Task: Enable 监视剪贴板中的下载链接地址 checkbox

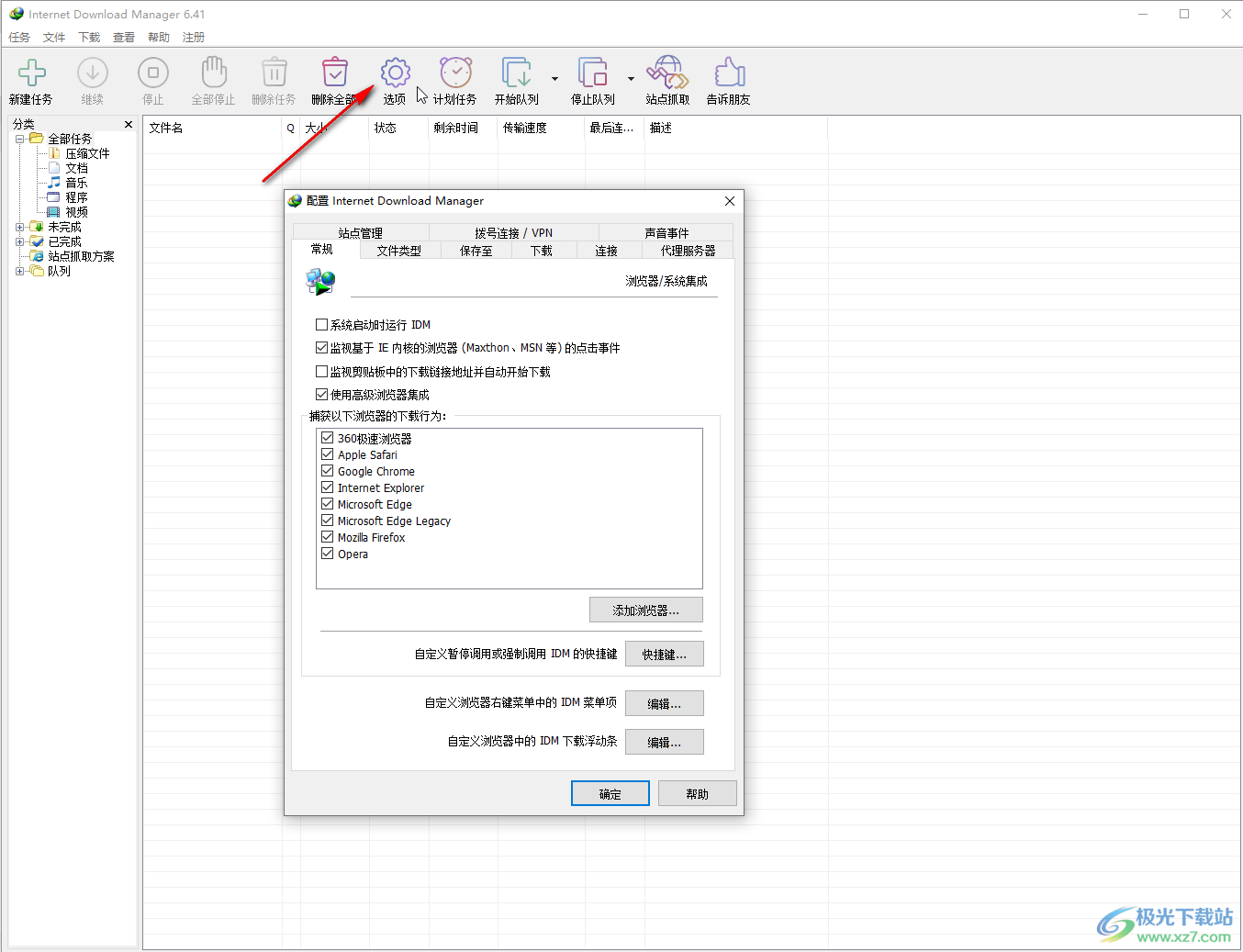Action: (321, 371)
